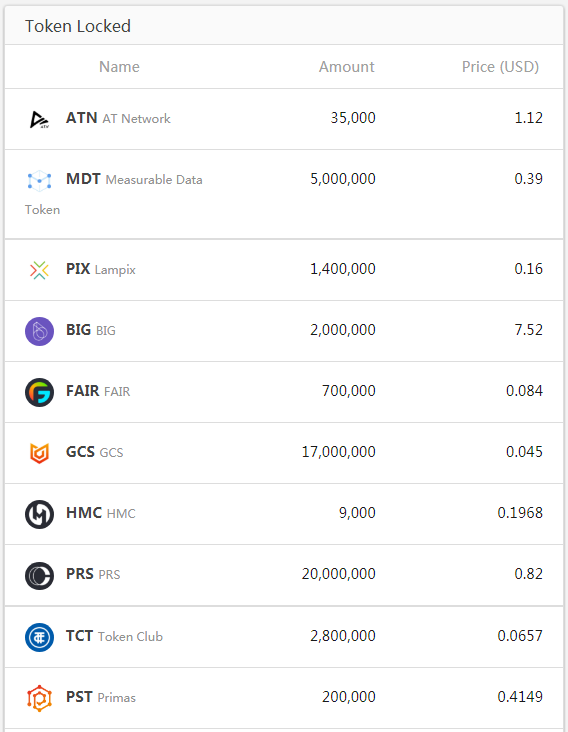The height and width of the screenshot is (732, 568).
Task: Click the Price (USD) column header
Action: pyautogui.click(x=500, y=67)
